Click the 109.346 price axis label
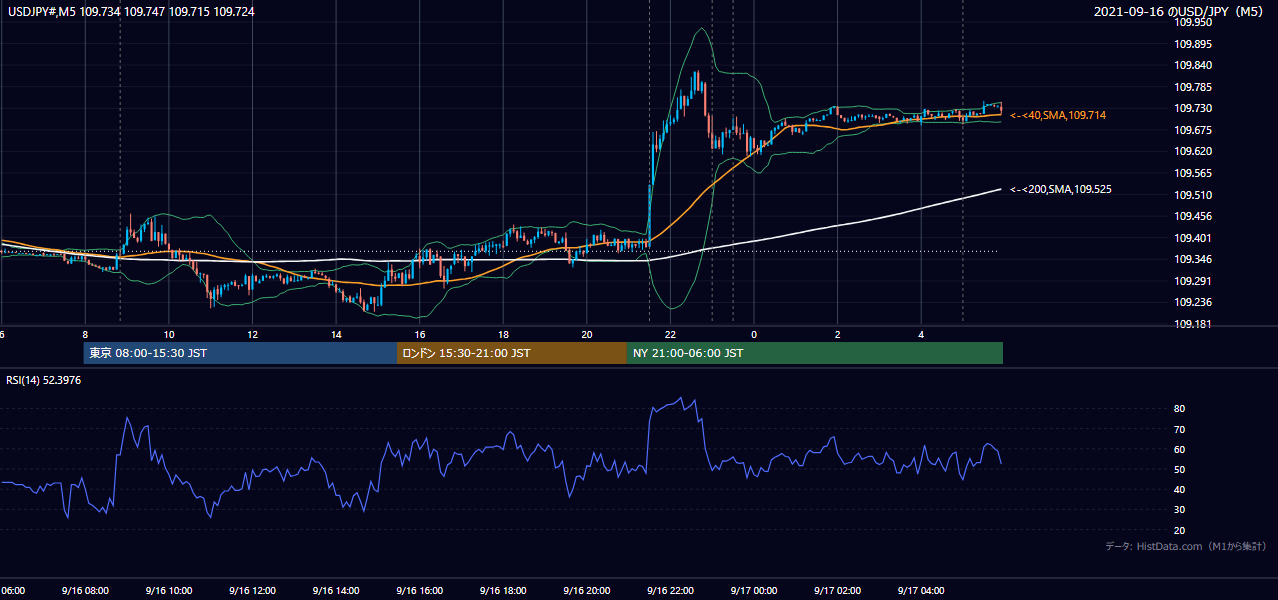 (1193, 259)
